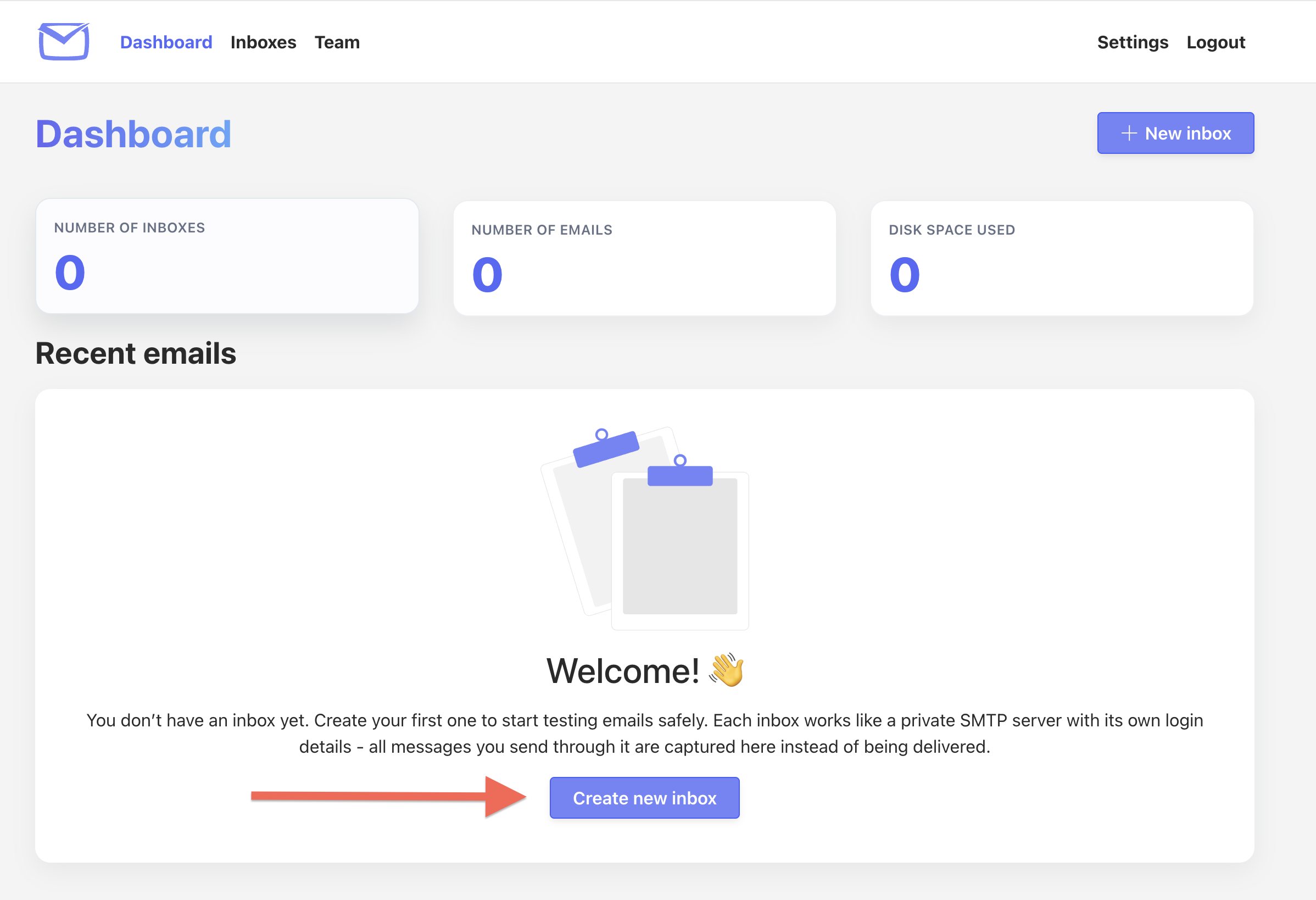Click the zero under Number of Emails
This screenshot has width=1316, height=900.
click(x=488, y=273)
